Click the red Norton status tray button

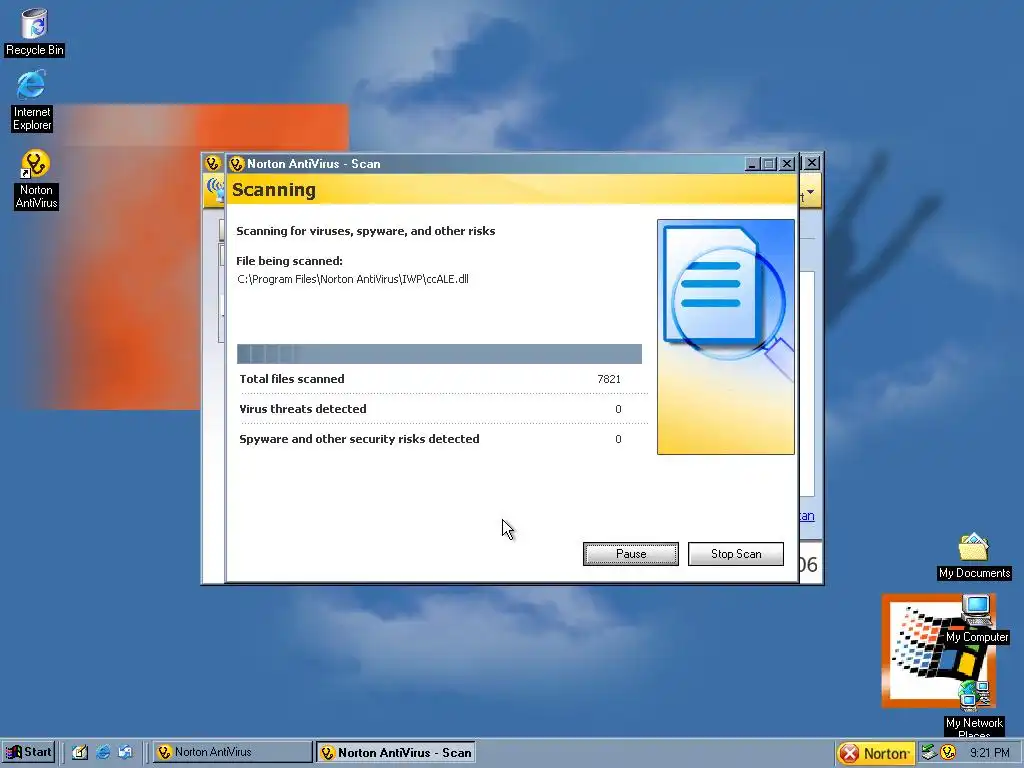pyautogui.click(x=876, y=753)
